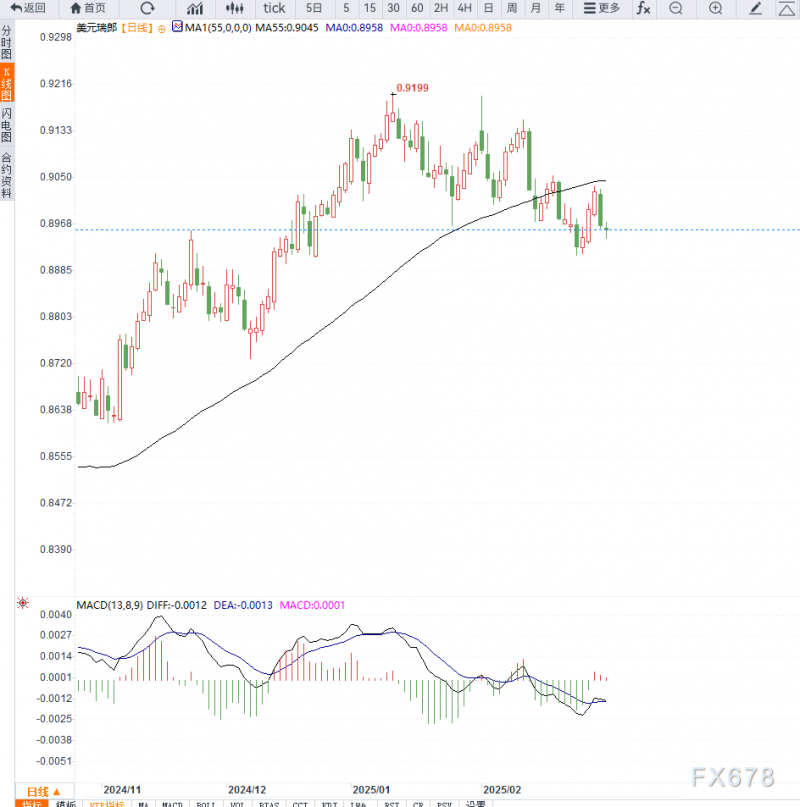The image size is (800, 807).
Task: Go to 首页 home page
Action: 88,8
